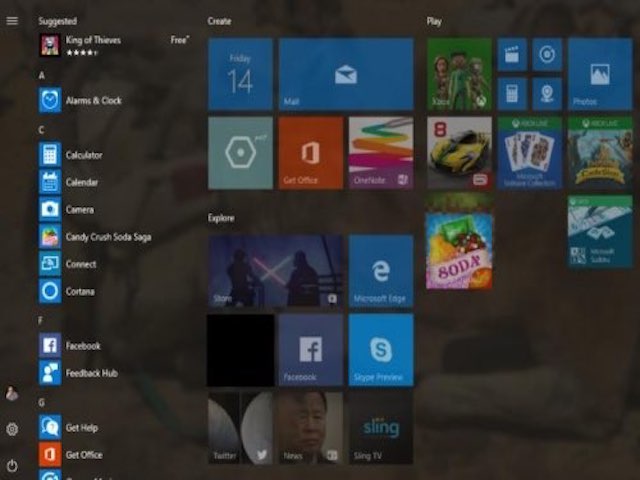Click the letter F section header

click(40, 320)
